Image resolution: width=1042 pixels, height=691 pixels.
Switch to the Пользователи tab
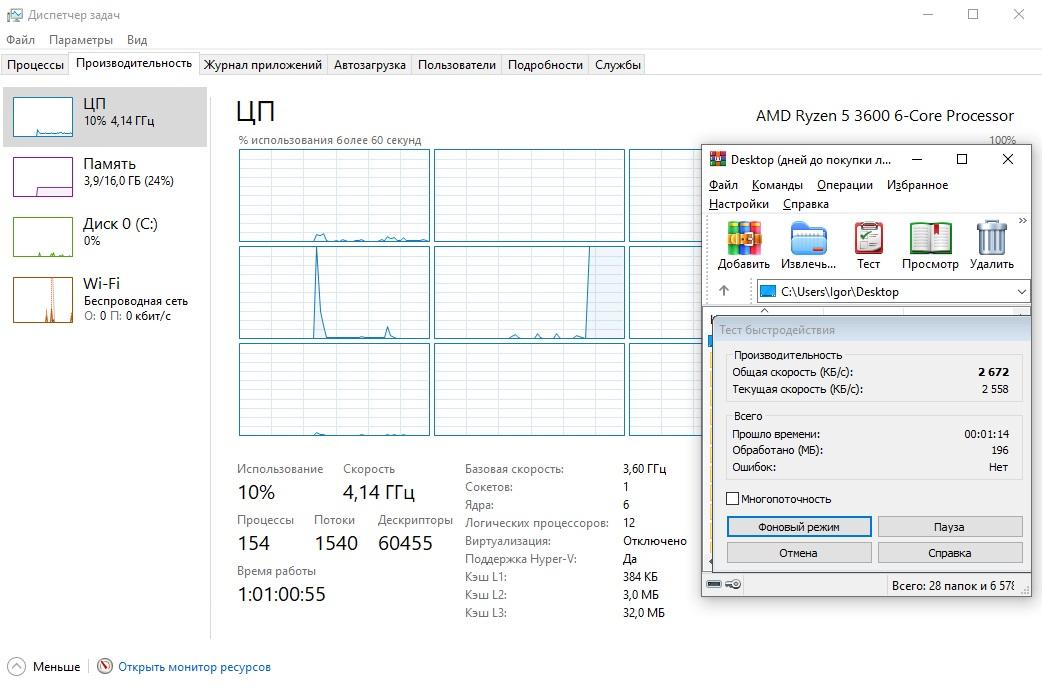point(457,64)
